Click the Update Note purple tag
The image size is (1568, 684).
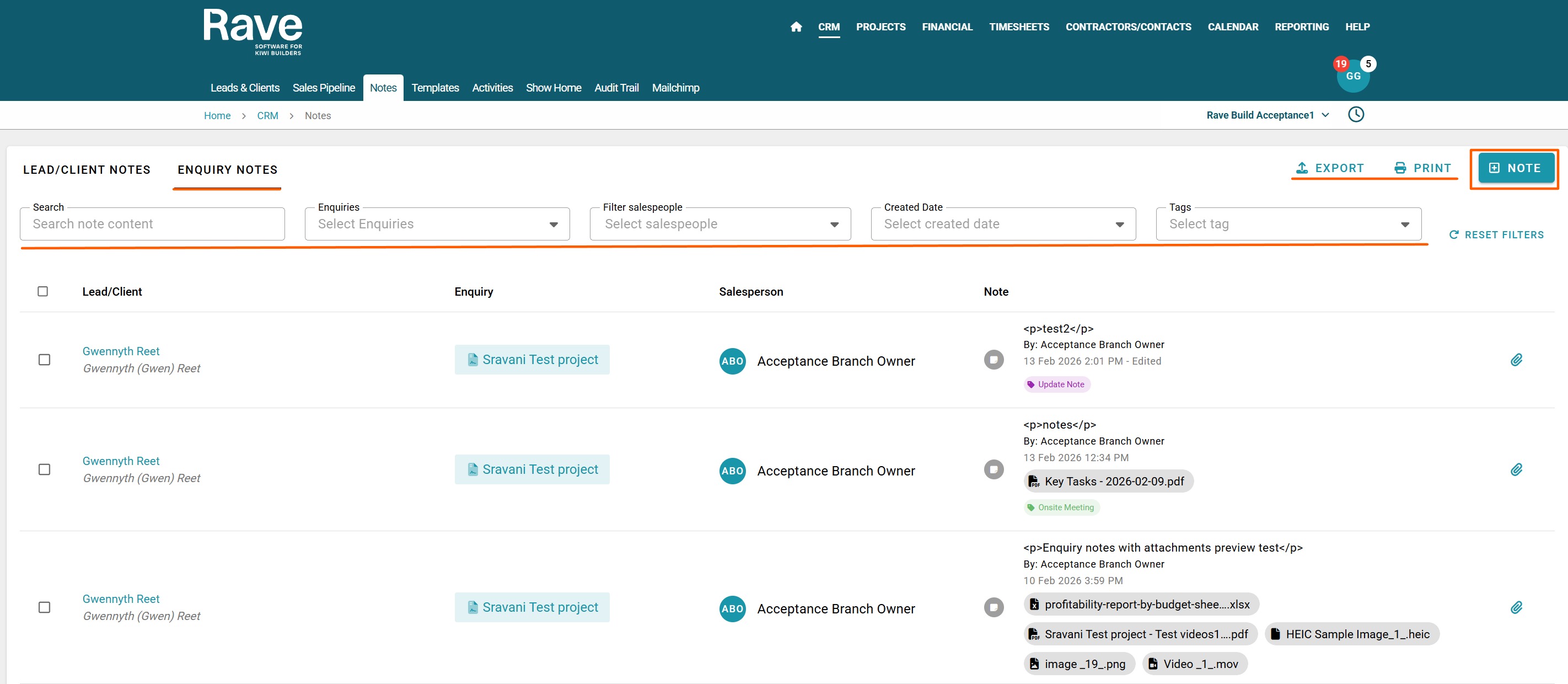click(x=1056, y=384)
